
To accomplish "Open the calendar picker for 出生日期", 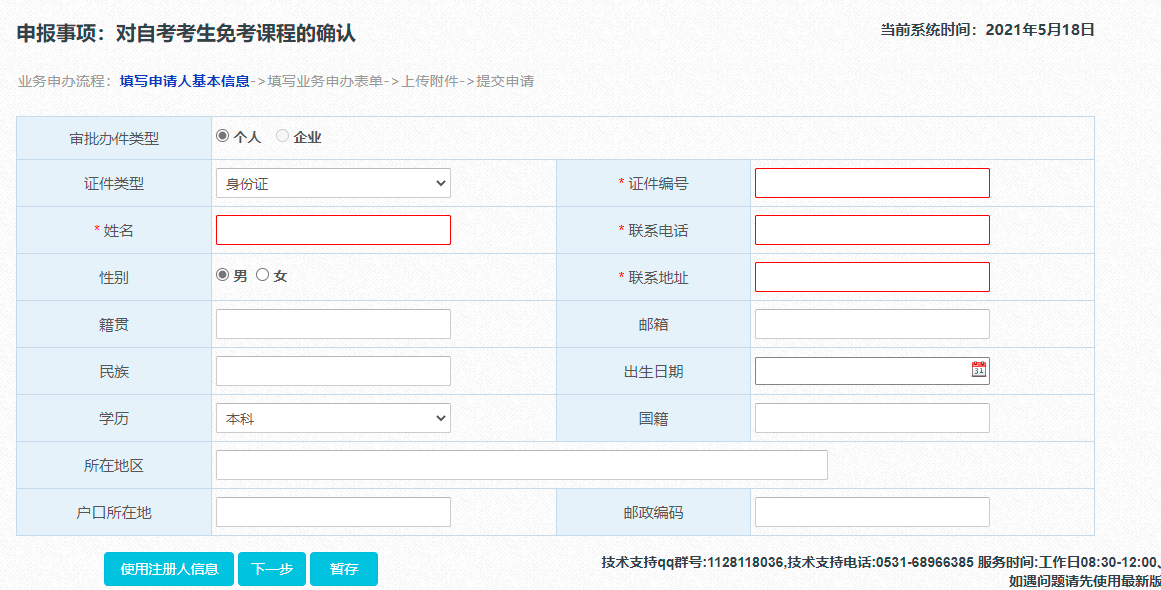I will pyautogui.click(x=978, y=370).
